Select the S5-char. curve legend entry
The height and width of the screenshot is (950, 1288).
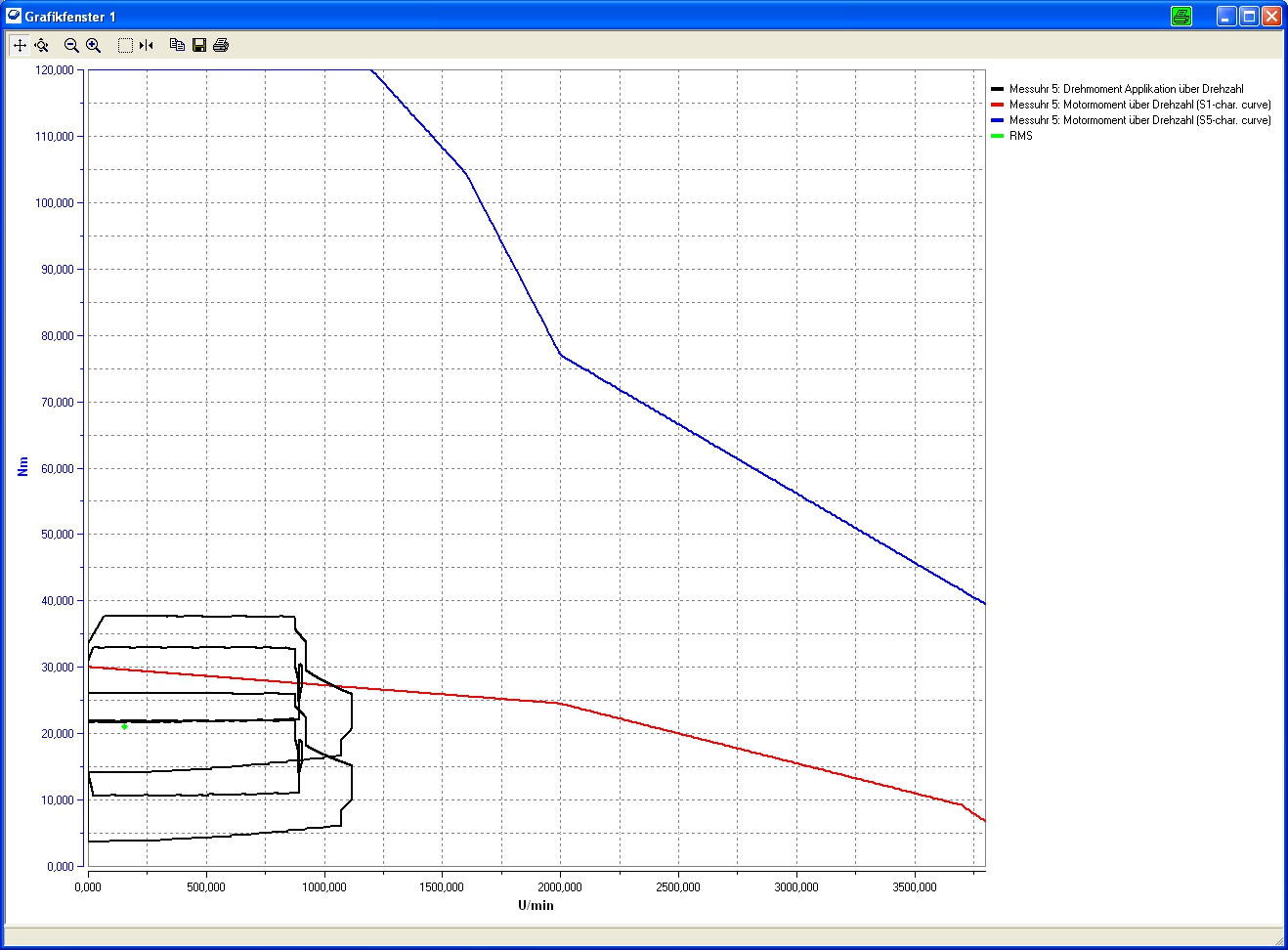1139,120
